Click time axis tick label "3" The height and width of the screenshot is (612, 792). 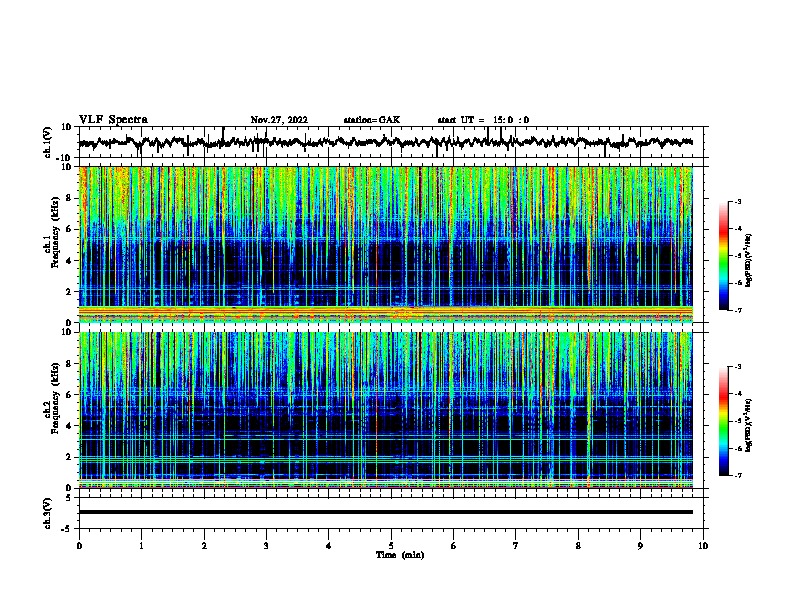(266, 546)
